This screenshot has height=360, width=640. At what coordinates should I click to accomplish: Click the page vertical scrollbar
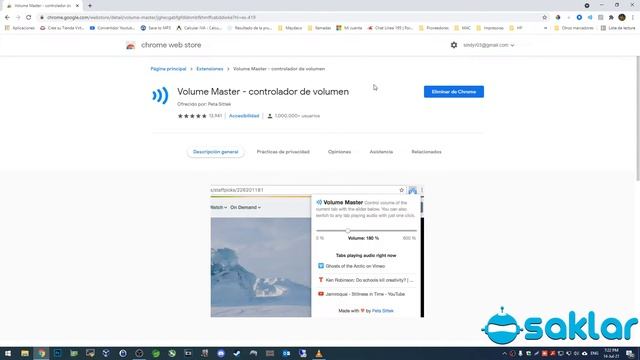coord(638,118)
